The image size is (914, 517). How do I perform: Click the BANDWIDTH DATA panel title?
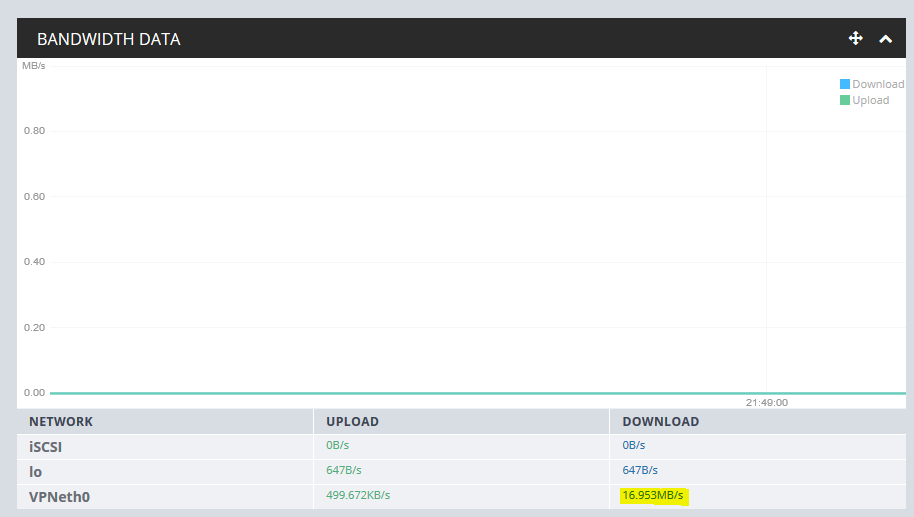tap(109, 39)
